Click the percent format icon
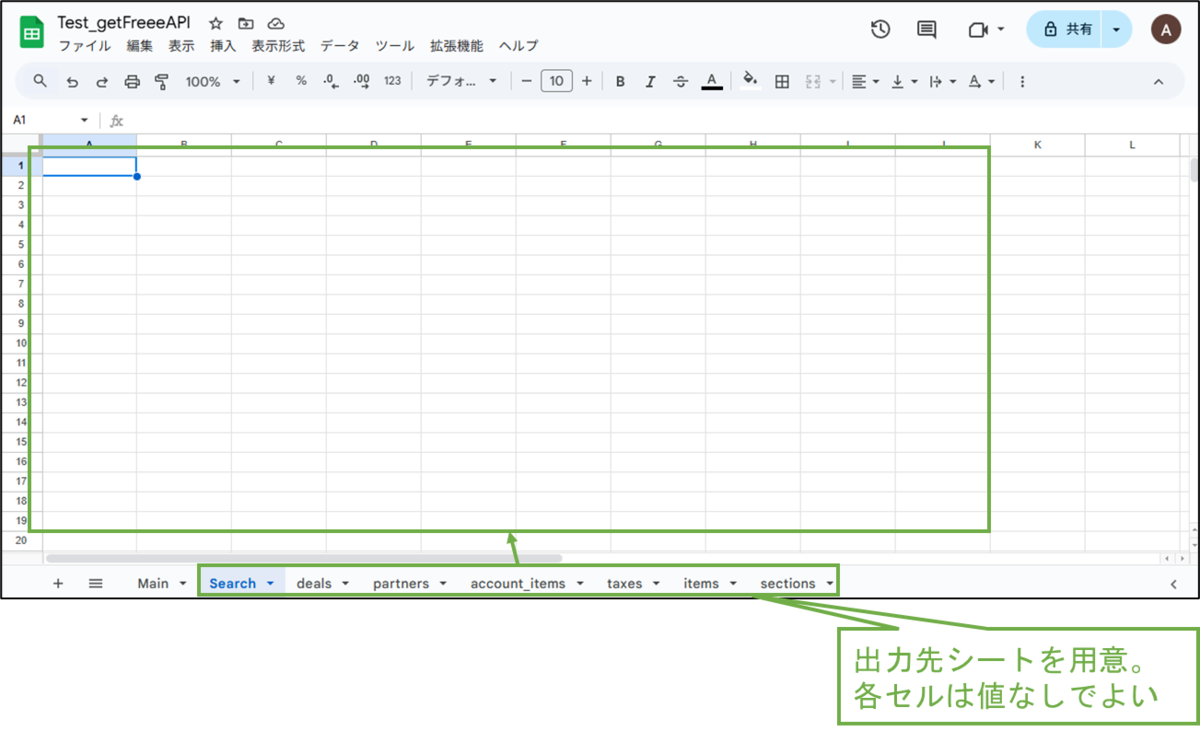Screen dimensions: 1200x731 coord(300,81)
